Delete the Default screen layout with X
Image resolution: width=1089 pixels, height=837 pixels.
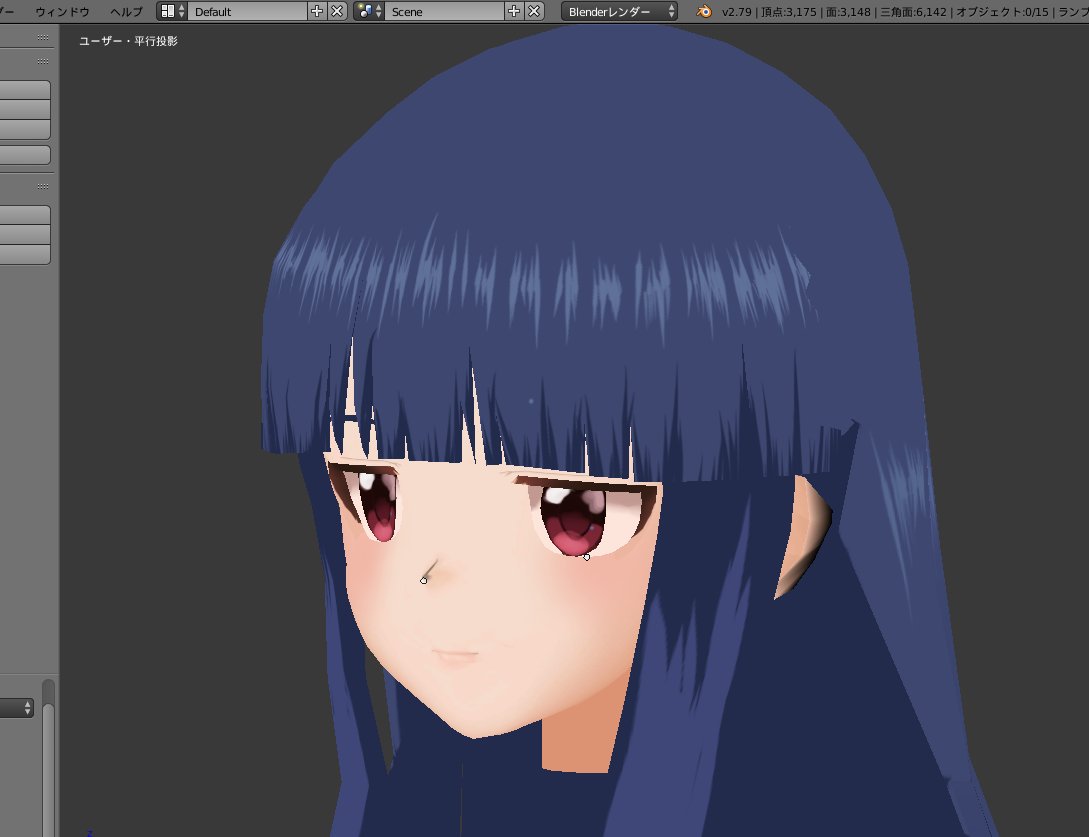tap(337, 11)
